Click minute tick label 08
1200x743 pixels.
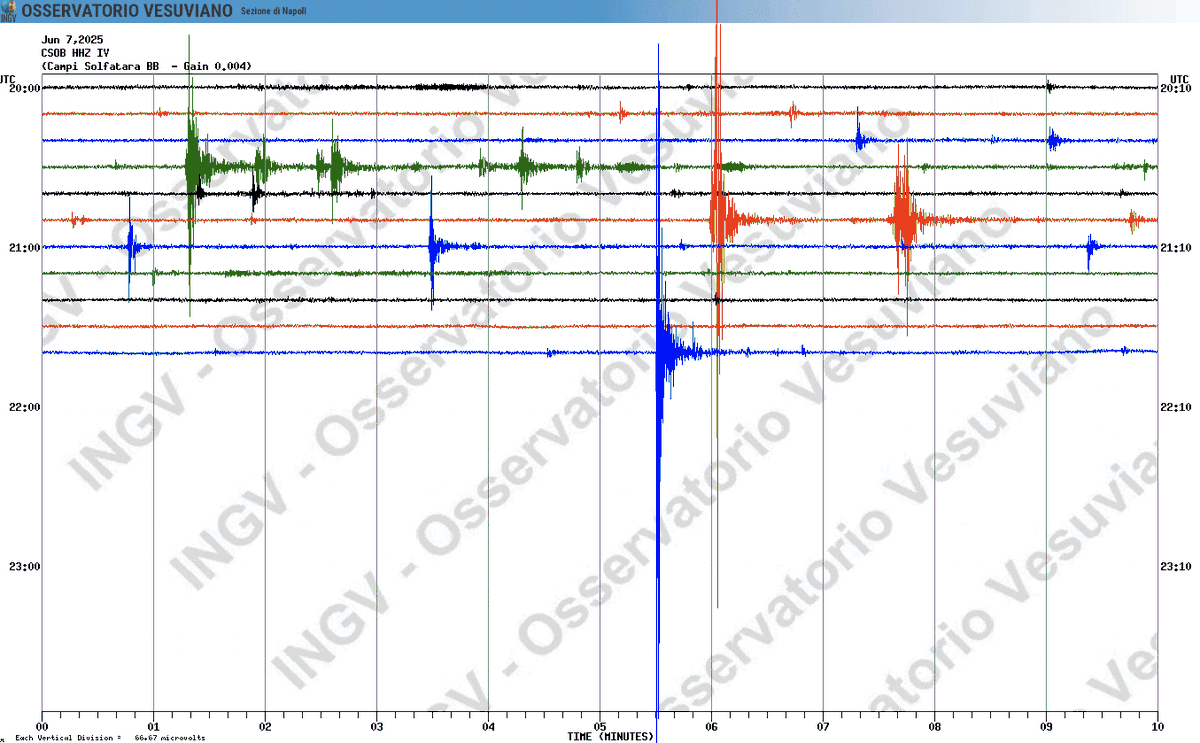(x=934, y=727)
